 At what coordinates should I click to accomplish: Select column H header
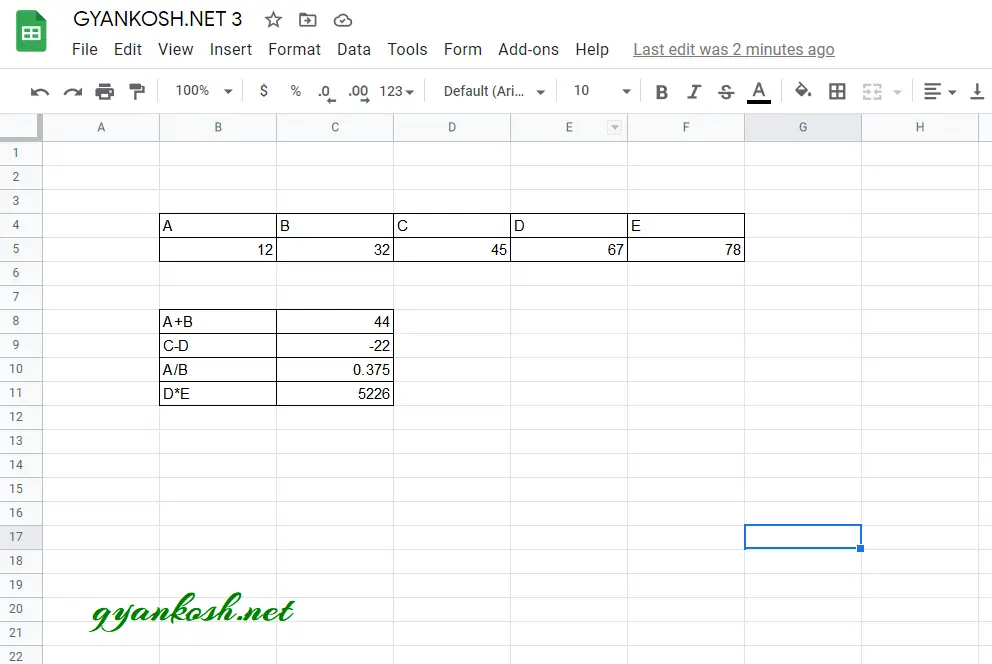920,127
